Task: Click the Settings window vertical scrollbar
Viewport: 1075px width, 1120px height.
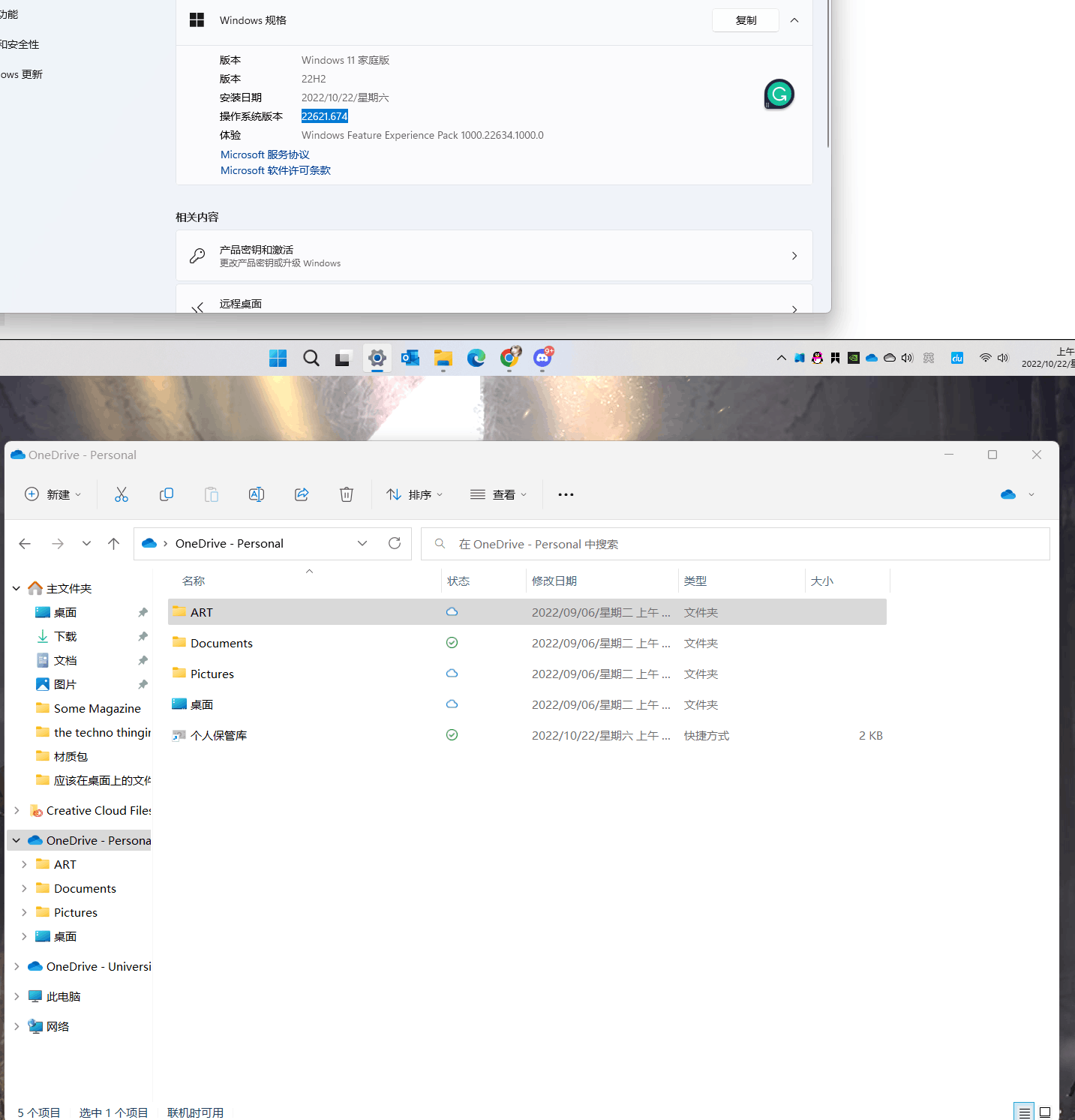Action: 827,75
